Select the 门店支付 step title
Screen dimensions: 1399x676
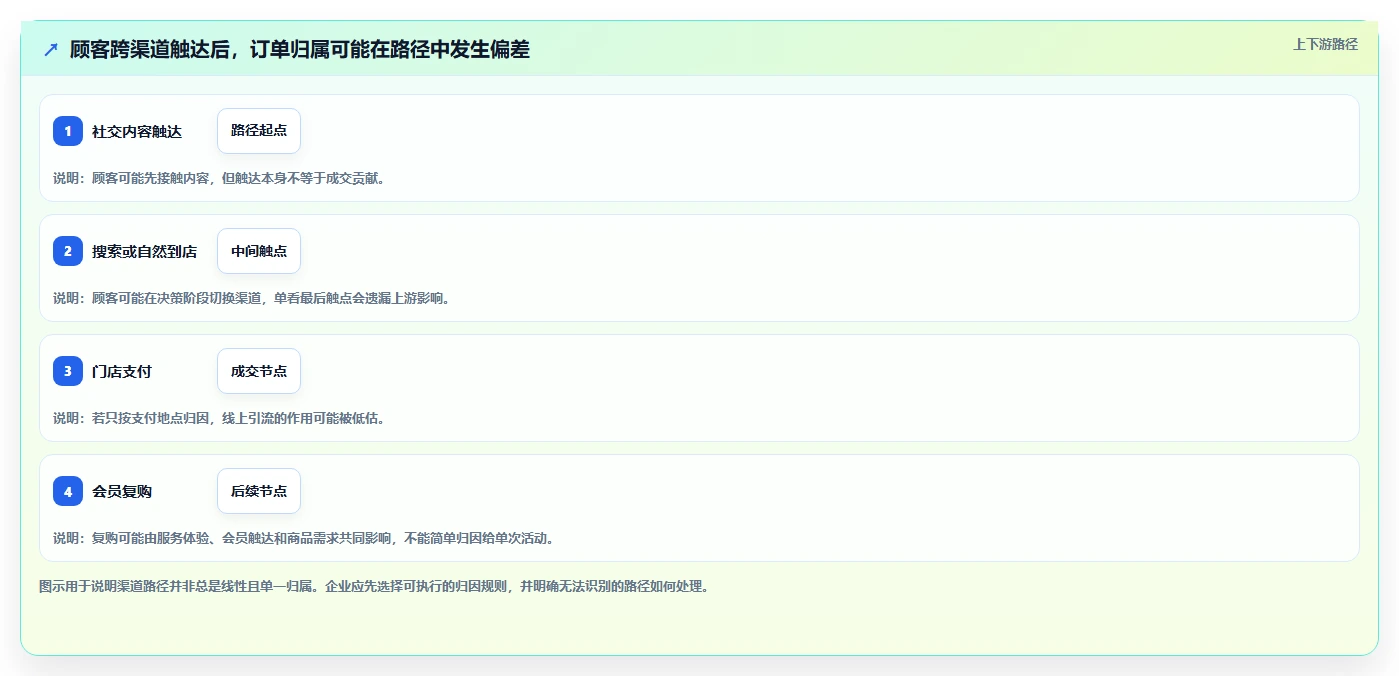coord(122,371)
